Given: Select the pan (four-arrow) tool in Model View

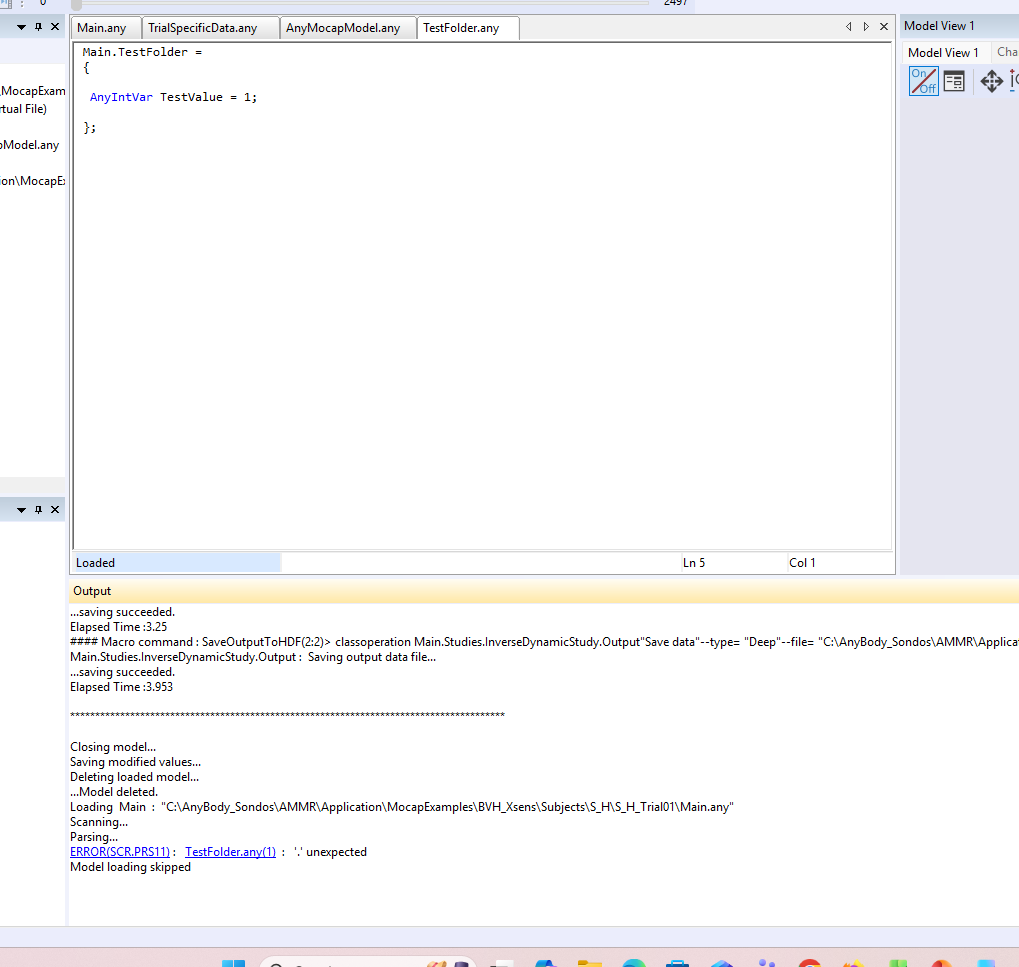Looking at the screenshot, I should coord(991,81).
